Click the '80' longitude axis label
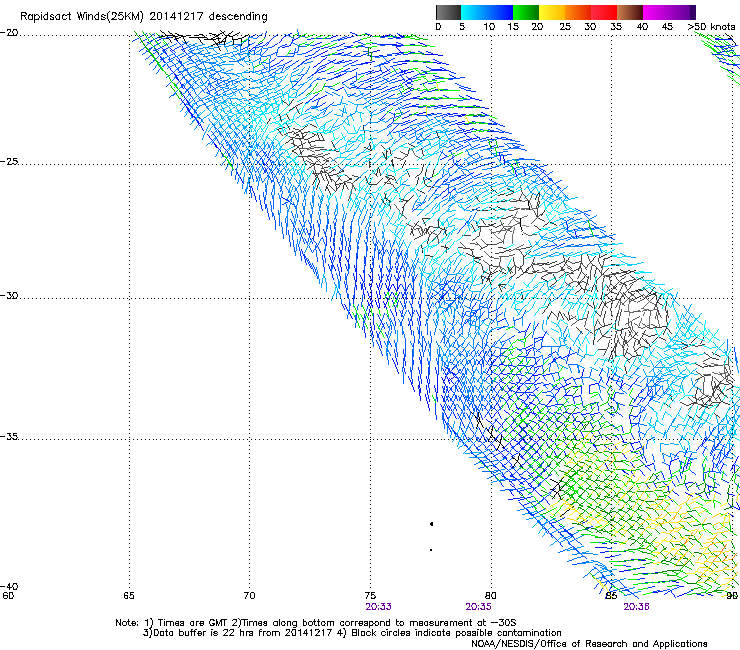Image resolution: width=740 pixels, height=650 pixels. [x=491, y=596]
